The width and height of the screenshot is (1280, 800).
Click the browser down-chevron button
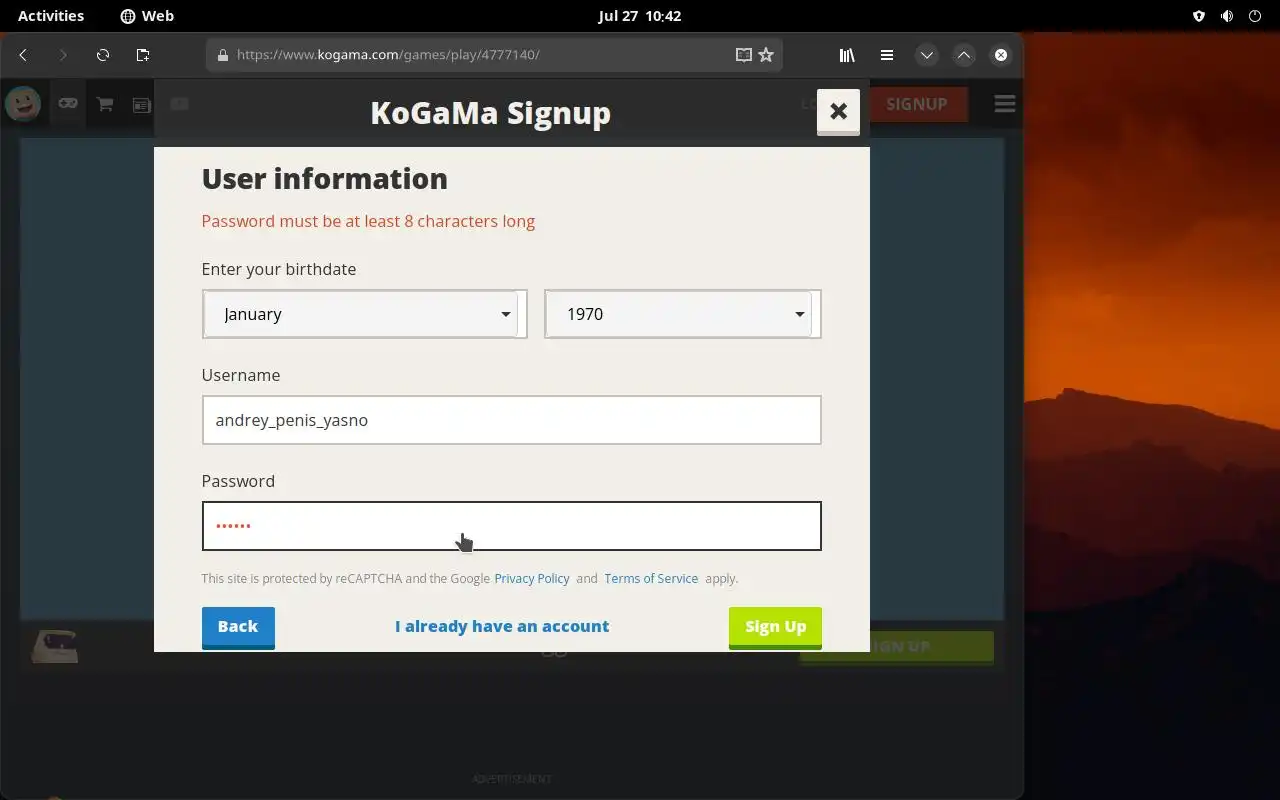pyautogui.click(x=927, y=55)
